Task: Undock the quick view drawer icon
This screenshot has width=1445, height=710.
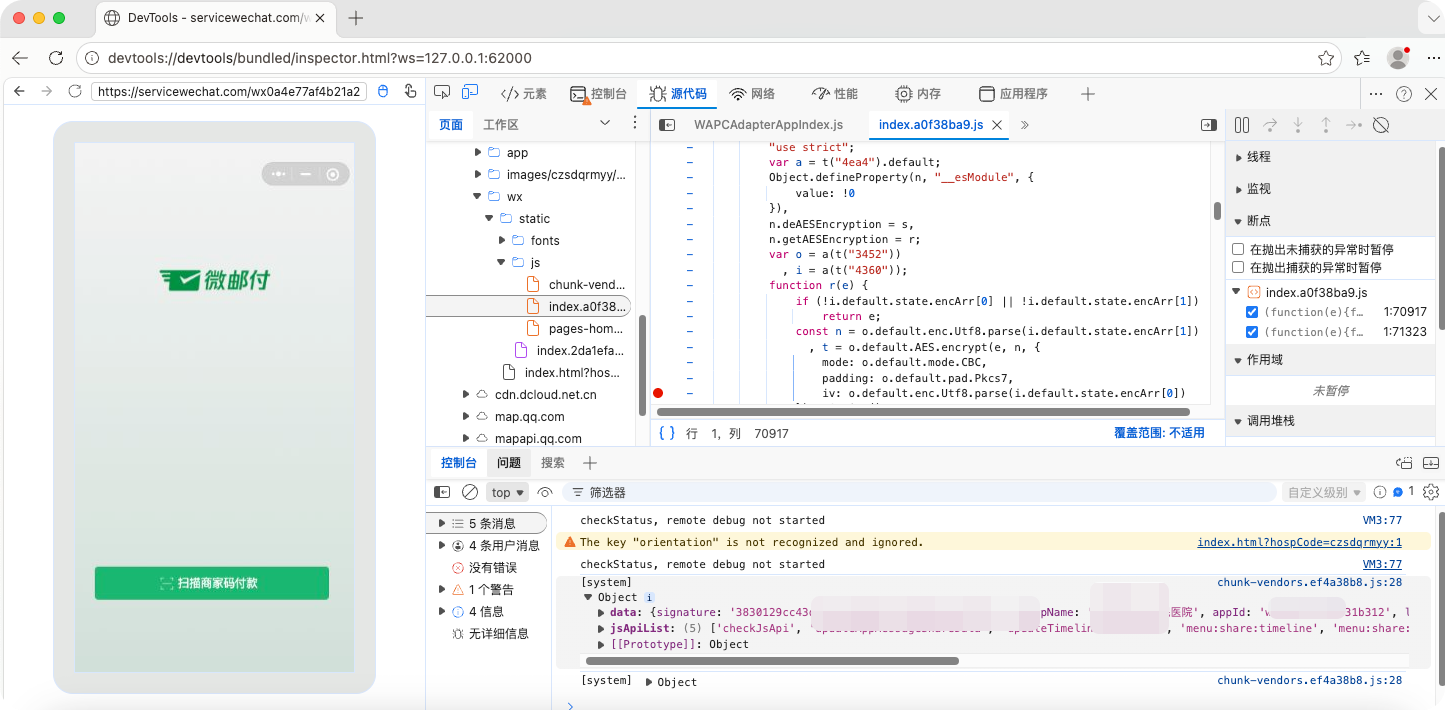Action: [1404, 463]
